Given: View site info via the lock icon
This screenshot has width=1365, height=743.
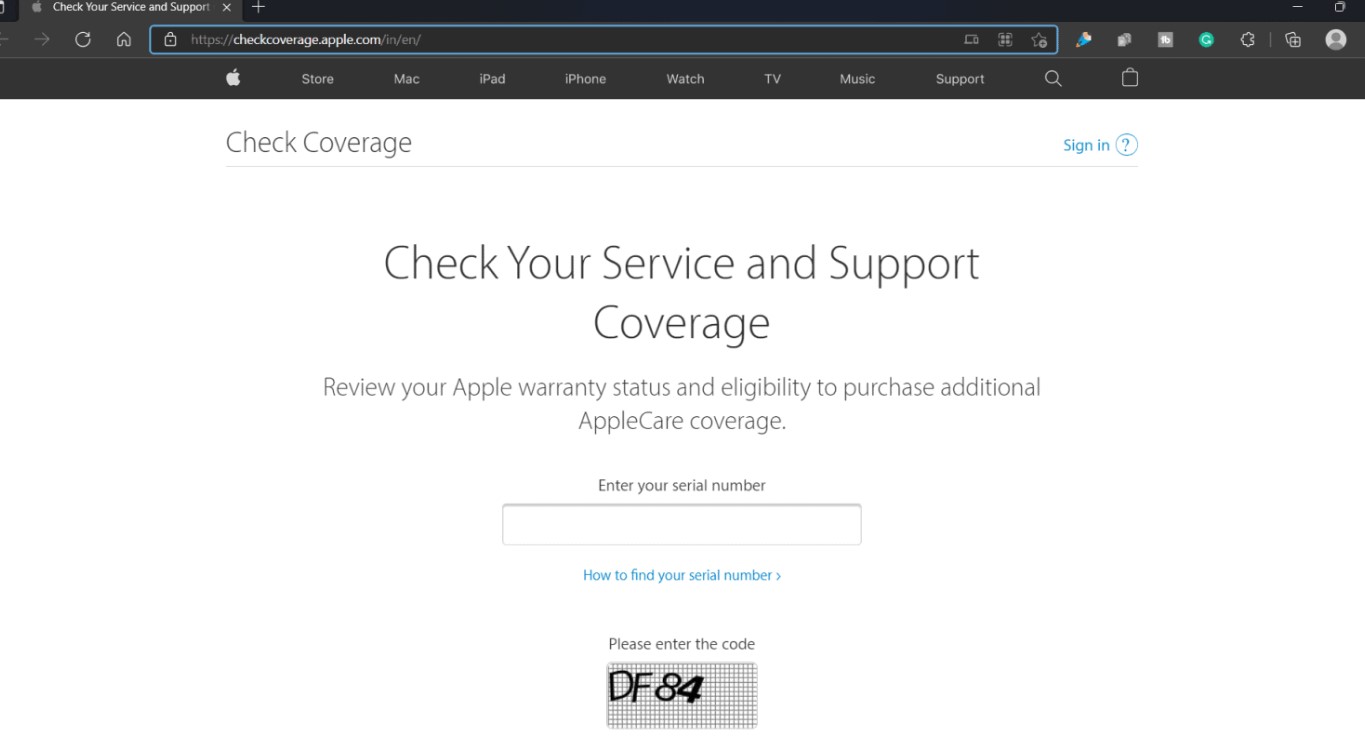Looking at the screenshot, I should click(x=170, y=39).
